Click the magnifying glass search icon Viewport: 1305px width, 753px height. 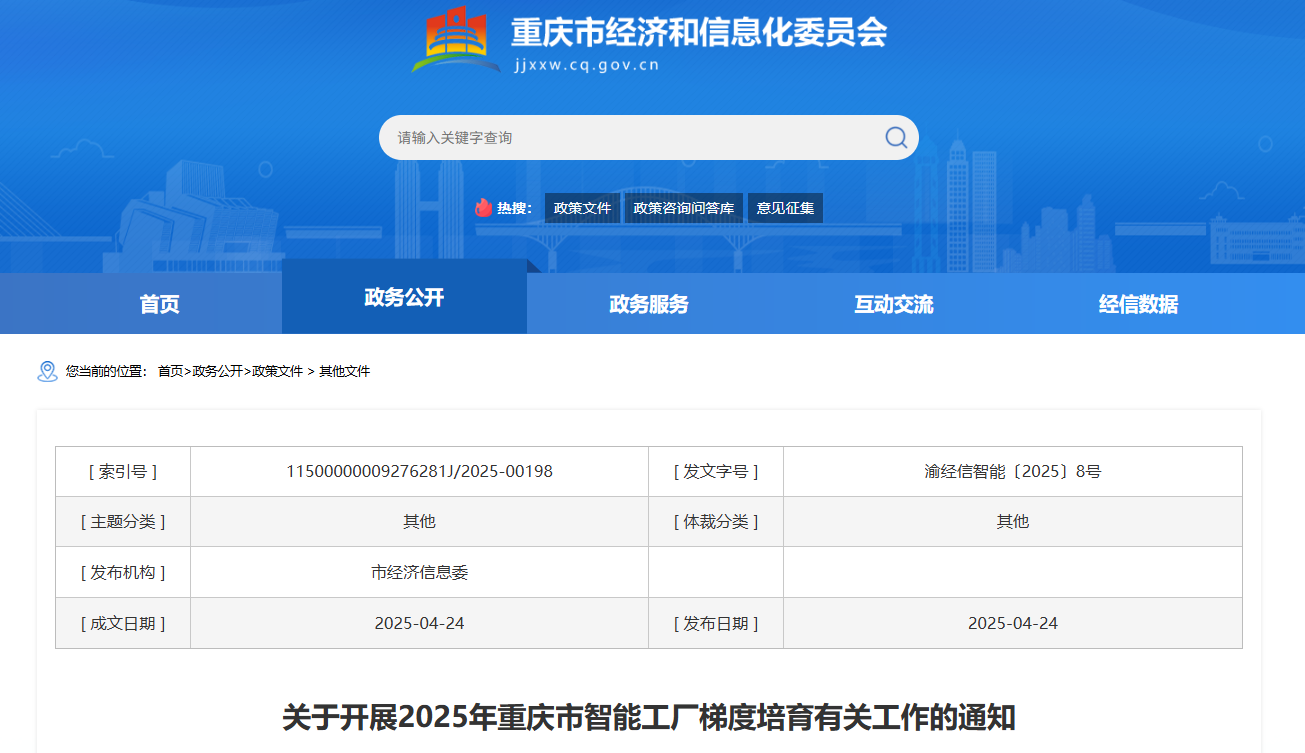click(896, 138)
